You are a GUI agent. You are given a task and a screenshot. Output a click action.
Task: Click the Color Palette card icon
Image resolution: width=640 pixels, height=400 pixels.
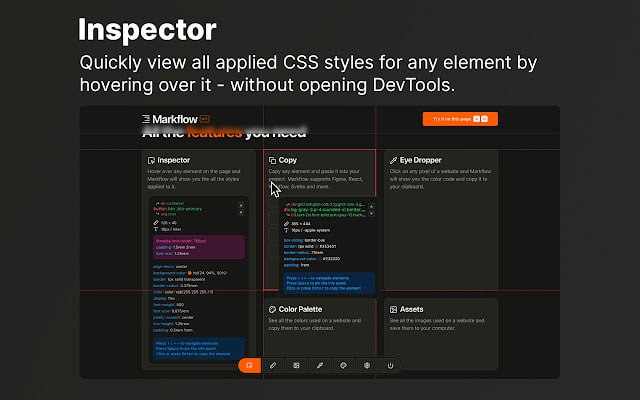[272, 309]
